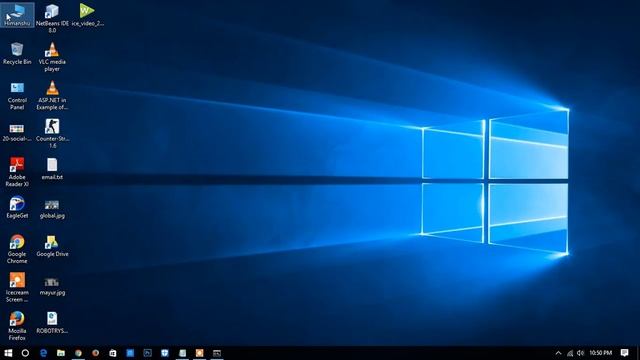The width and height of the screenshot is (640, 360).
Task: Select the Himanshu user folder desktop icon
Action: (17, 15)
